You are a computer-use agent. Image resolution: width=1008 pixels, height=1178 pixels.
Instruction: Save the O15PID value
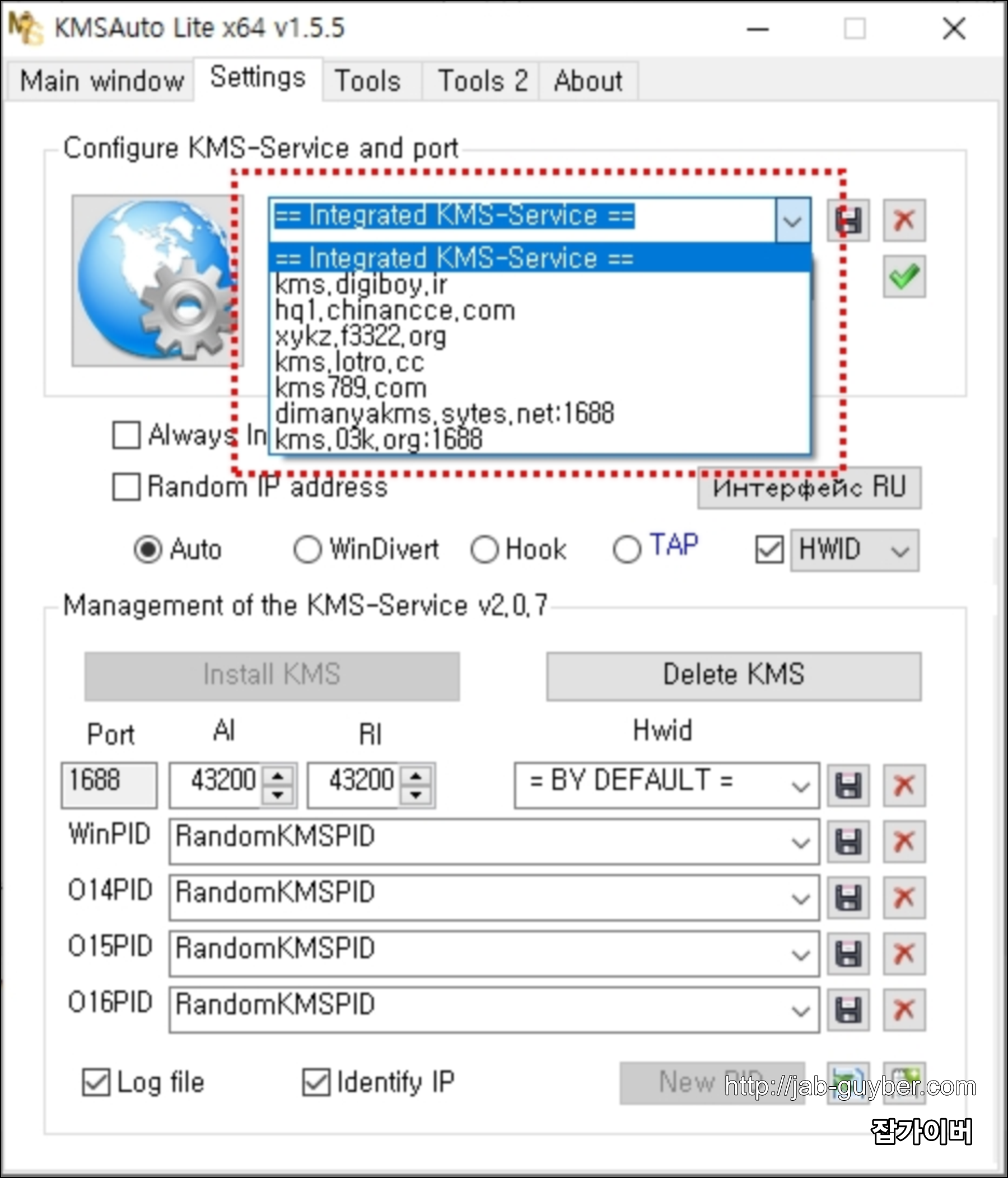848,953
